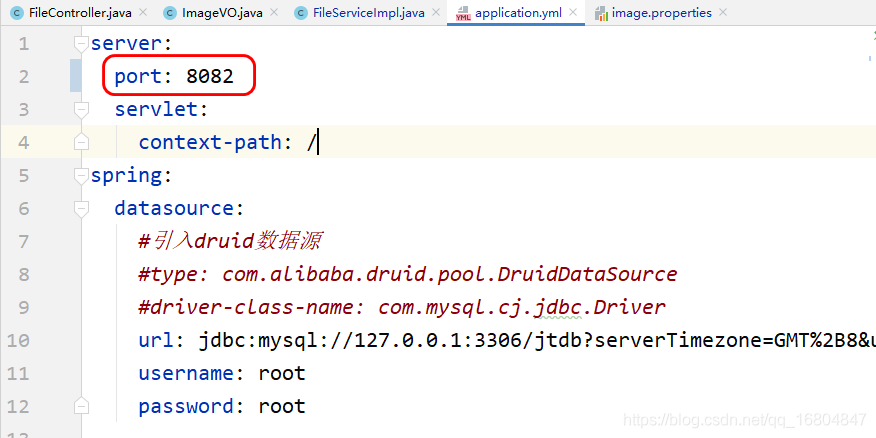This screenshot has width=876, height=438.
Task: Click the image.properties file icon
Action: click(x=601, y=13)
